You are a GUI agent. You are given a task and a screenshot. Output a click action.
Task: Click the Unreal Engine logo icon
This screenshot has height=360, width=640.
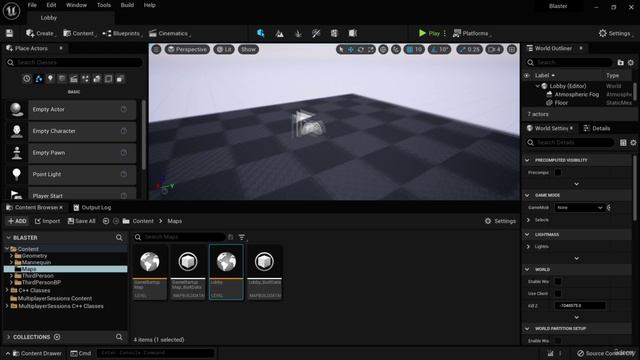(x=11, y=11)
